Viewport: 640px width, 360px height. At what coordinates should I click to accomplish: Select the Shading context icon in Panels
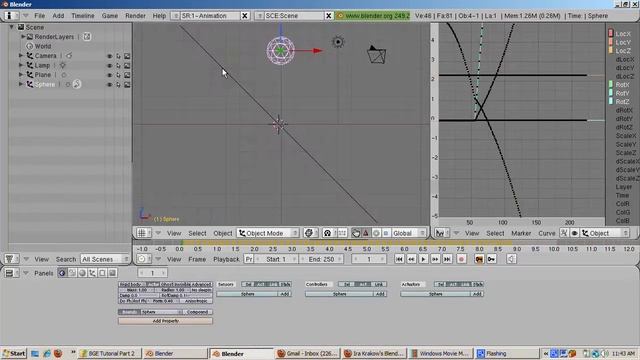click(82, 273)
